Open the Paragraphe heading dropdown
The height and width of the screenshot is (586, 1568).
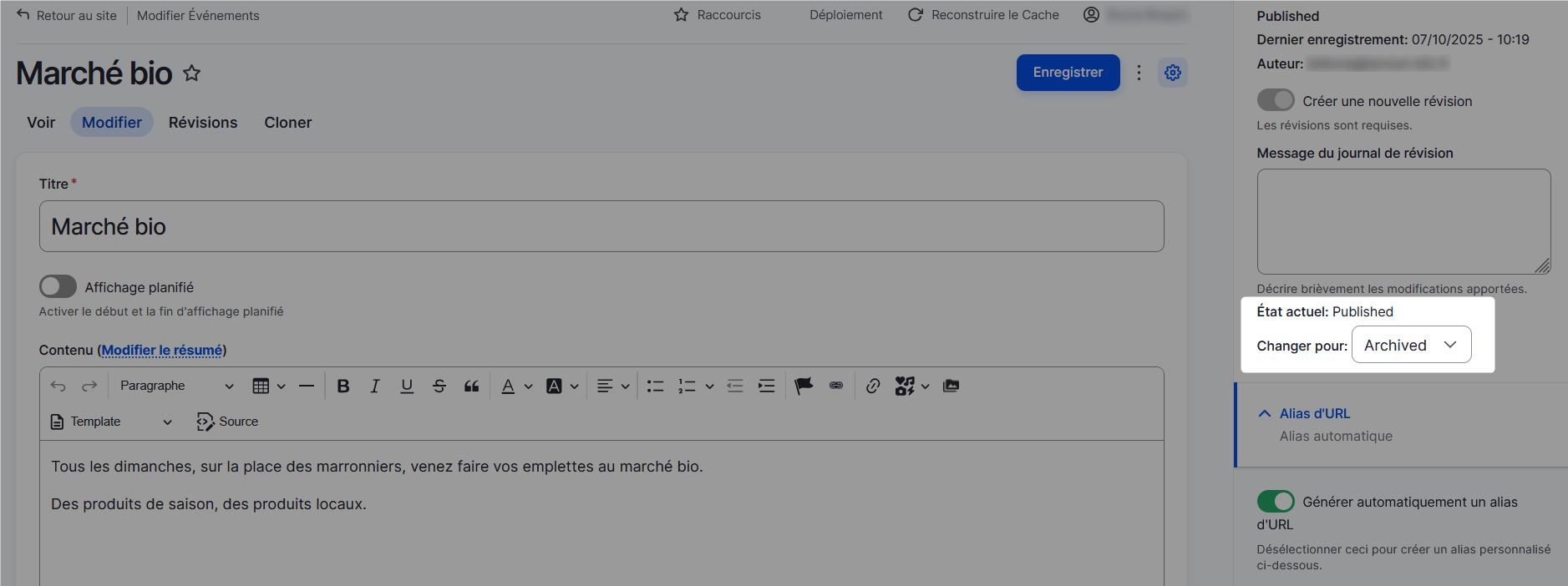click(x=175, y=386)
